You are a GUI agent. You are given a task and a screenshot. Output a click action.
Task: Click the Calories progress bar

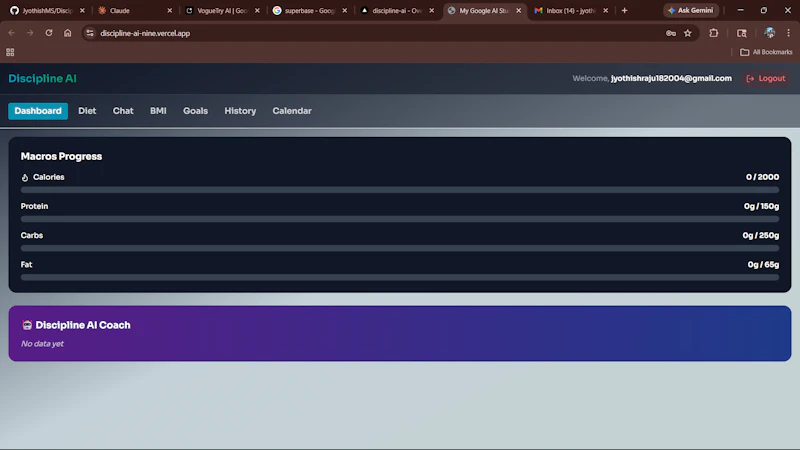click(x=400, y=190)
